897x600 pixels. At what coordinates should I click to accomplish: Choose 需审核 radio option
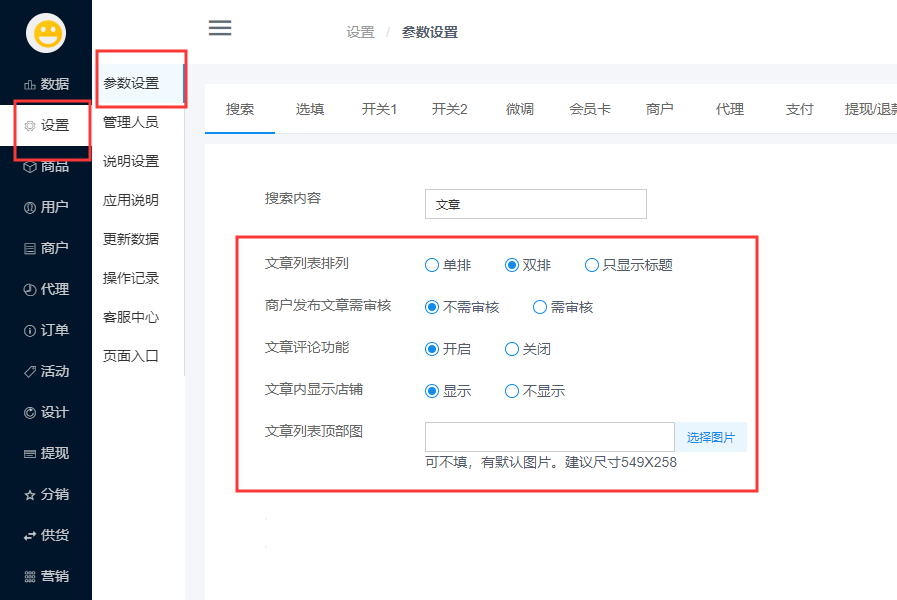coord(540,307)
